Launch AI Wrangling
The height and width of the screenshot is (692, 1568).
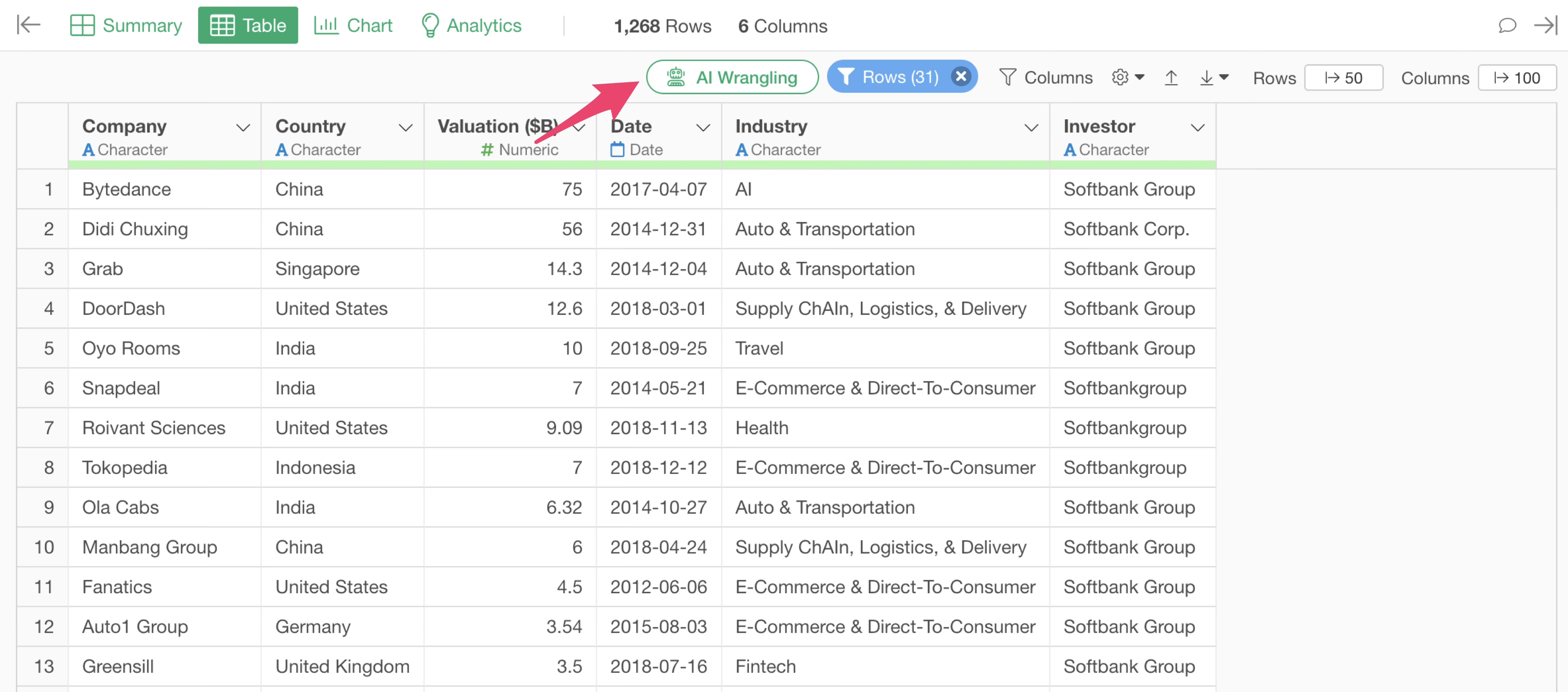click(732, 77)
